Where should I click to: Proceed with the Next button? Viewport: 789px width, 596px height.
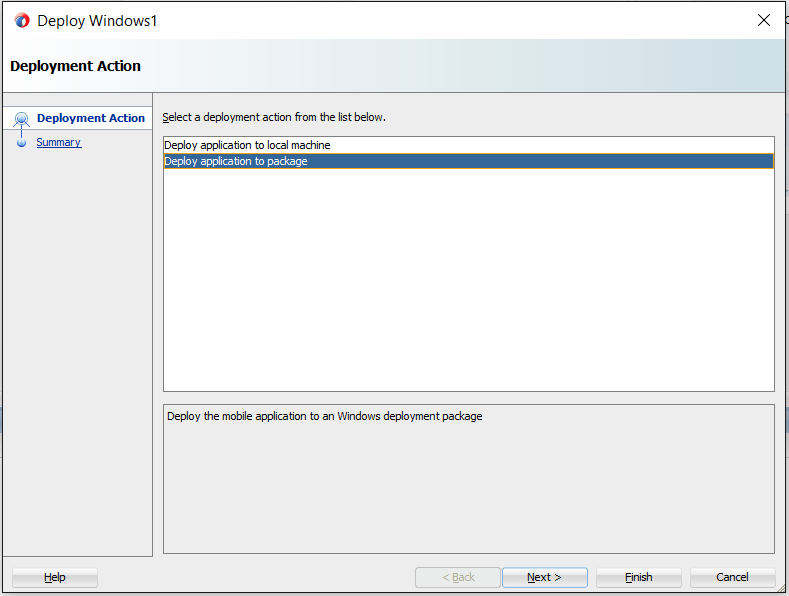point(544,577)
